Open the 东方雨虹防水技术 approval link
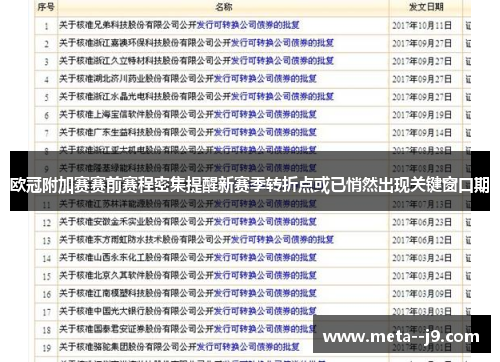 [197, 240]
